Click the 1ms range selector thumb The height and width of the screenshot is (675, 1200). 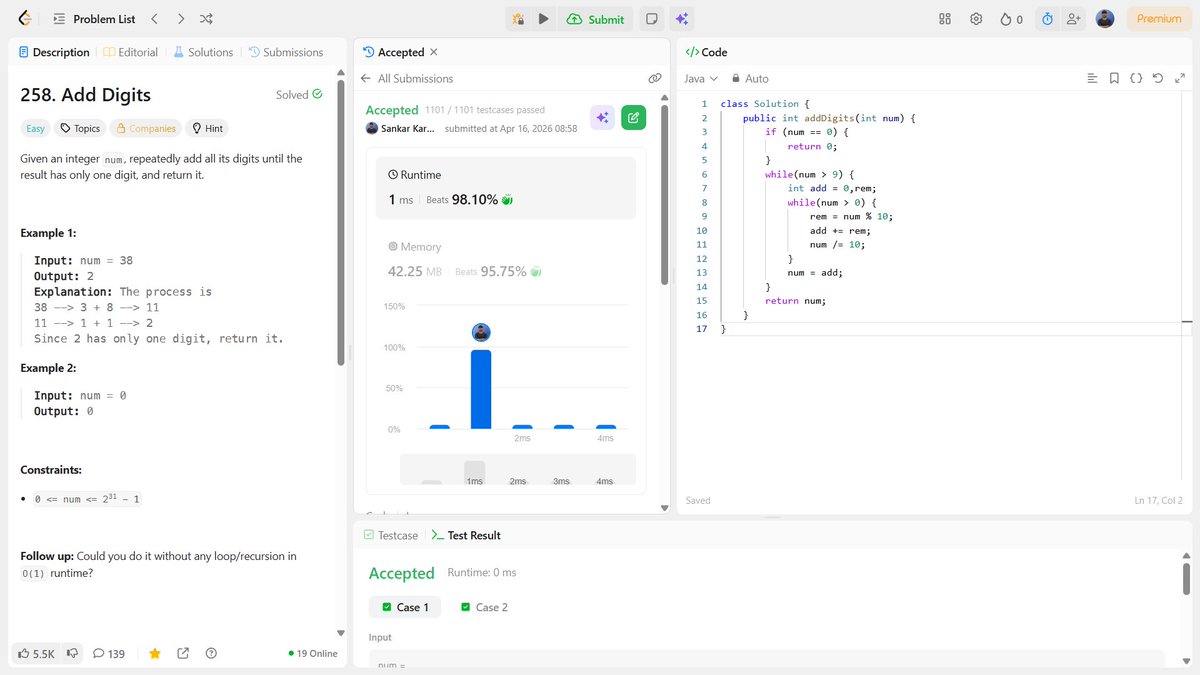click(x=475, y=472)
